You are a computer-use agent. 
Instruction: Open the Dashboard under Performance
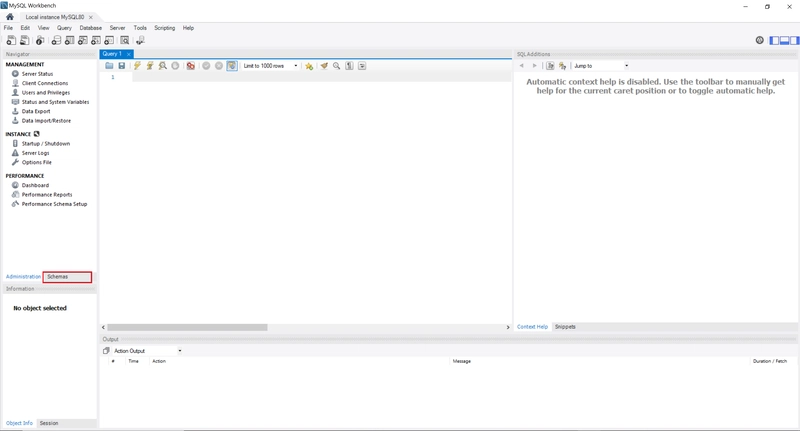point(35,186)
